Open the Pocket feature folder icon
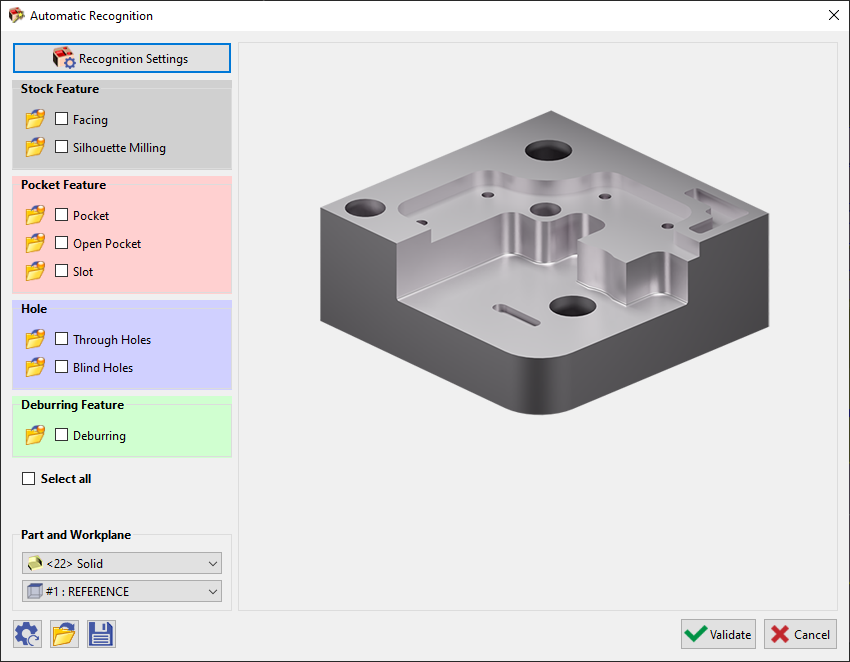The width and height of the screenshot is (850, 662). pyautogui.click(x=35, y=214)
